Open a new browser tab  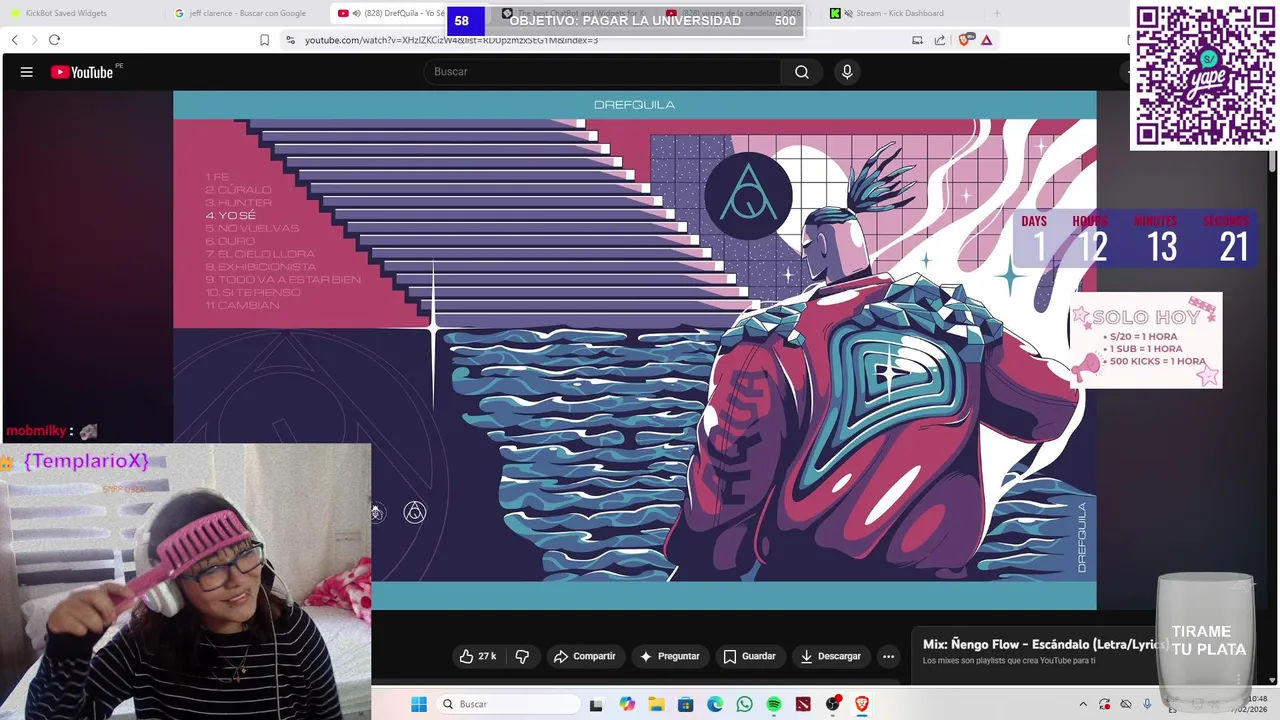tap(996, 13)
